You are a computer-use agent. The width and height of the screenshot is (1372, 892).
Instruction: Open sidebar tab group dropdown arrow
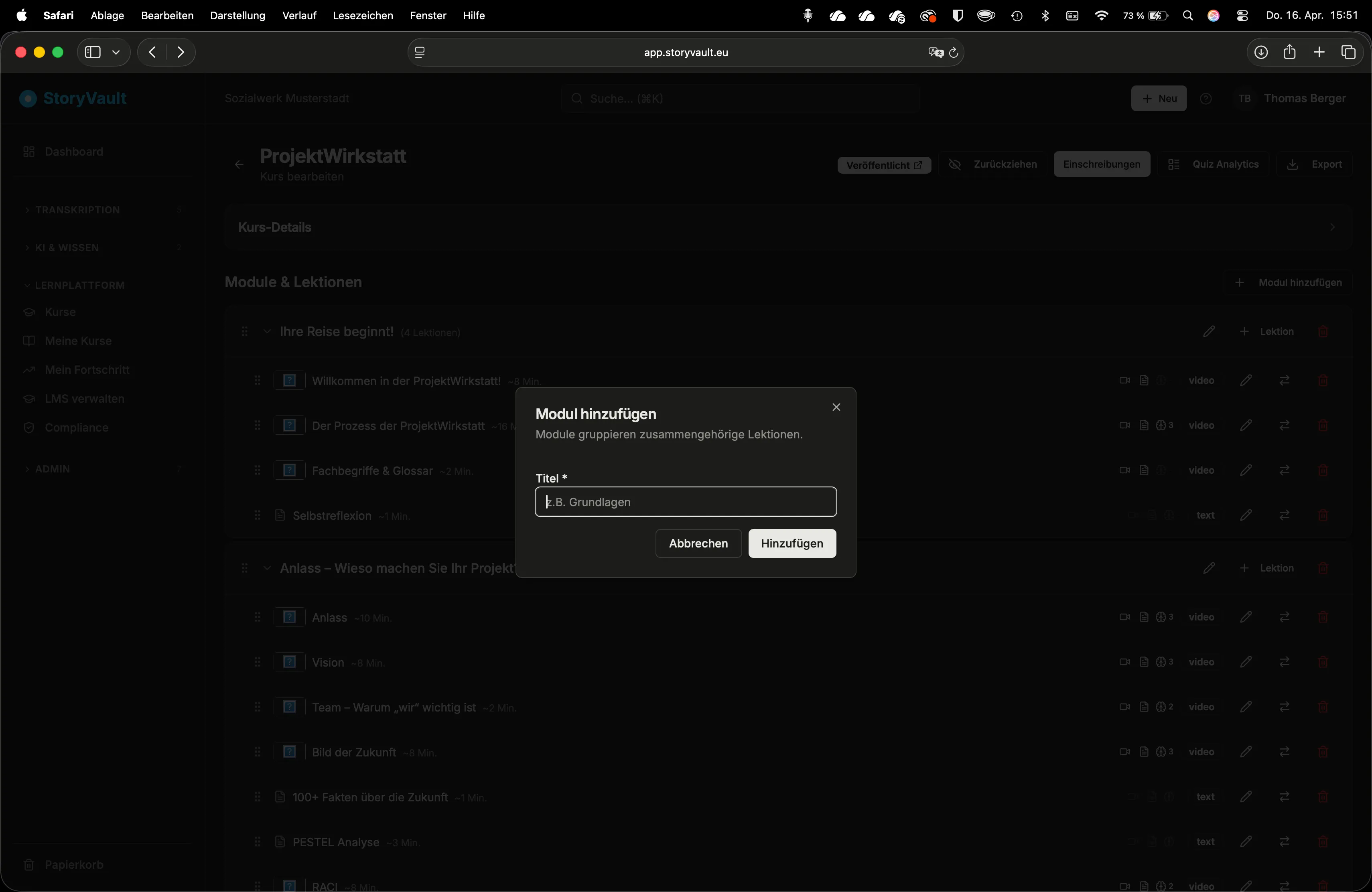[116, 53]
